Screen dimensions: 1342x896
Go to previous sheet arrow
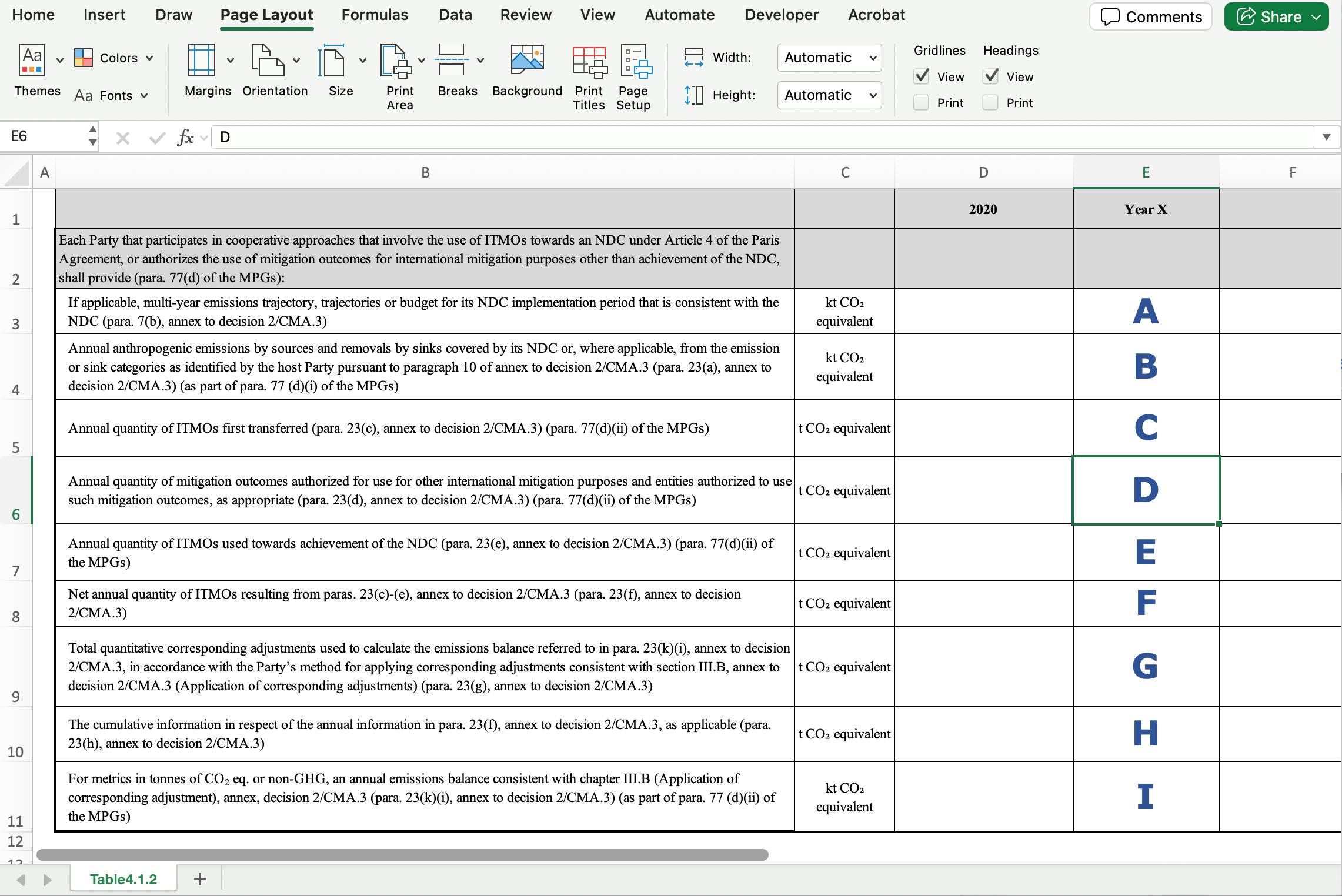21,880
